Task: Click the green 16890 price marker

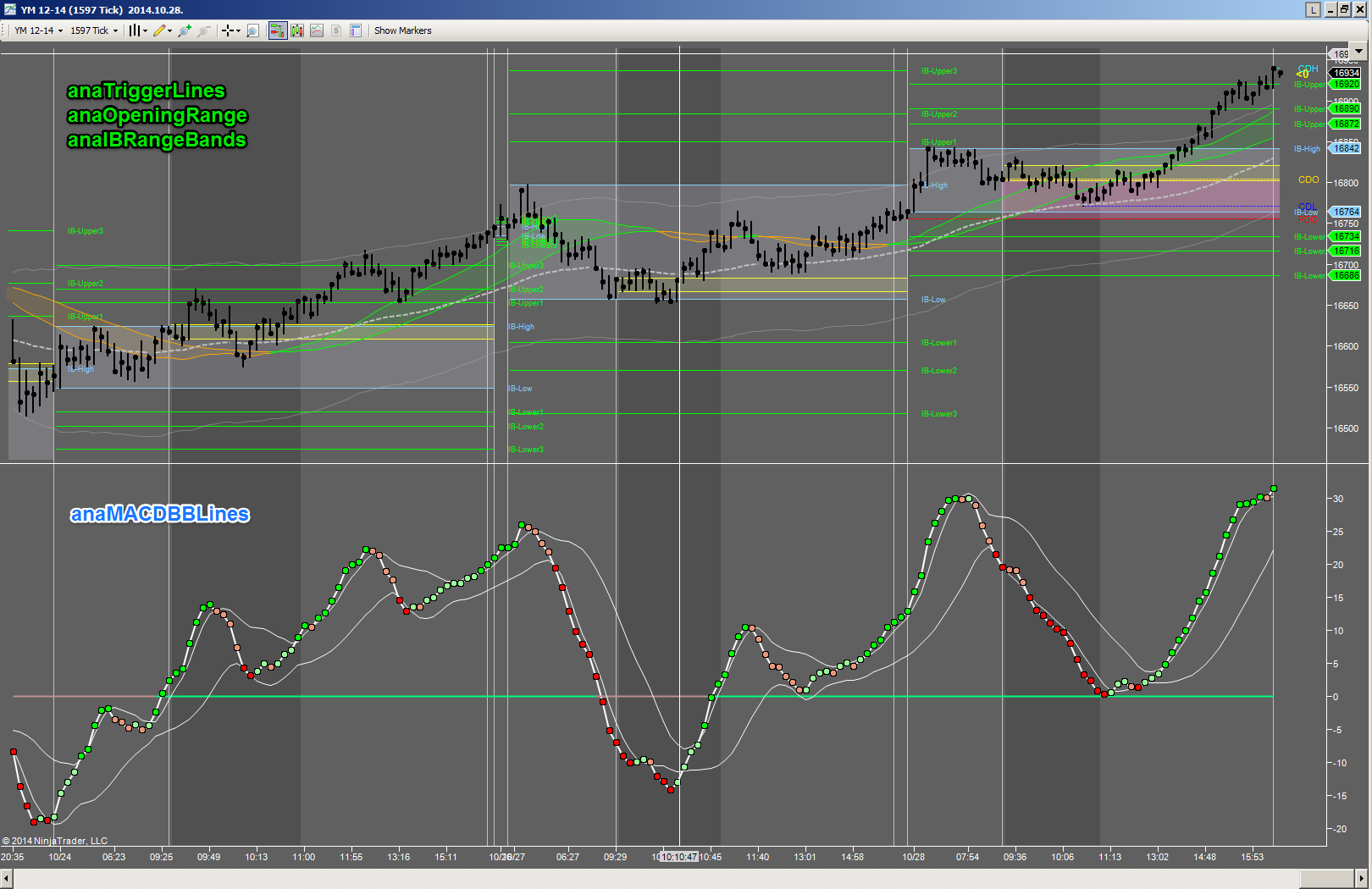Action: click(x=1347, y=108)
